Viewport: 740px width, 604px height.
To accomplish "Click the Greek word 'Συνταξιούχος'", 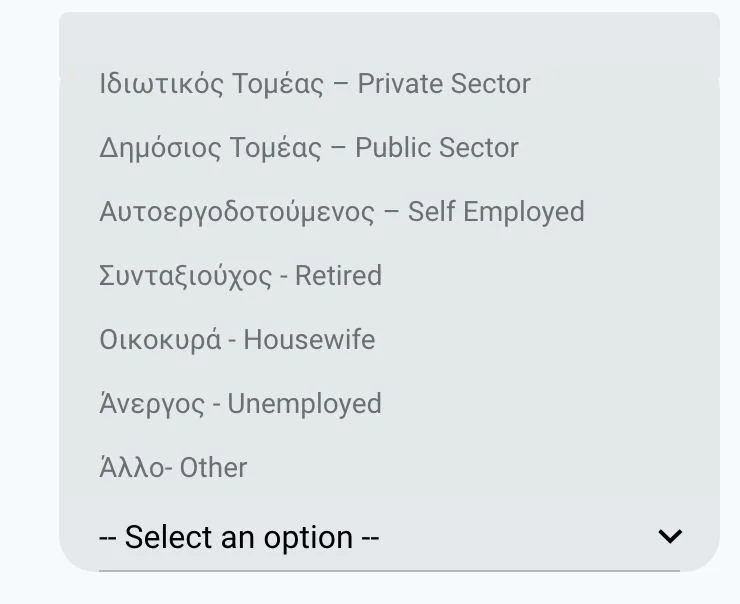I will click(x=185, y=276).
